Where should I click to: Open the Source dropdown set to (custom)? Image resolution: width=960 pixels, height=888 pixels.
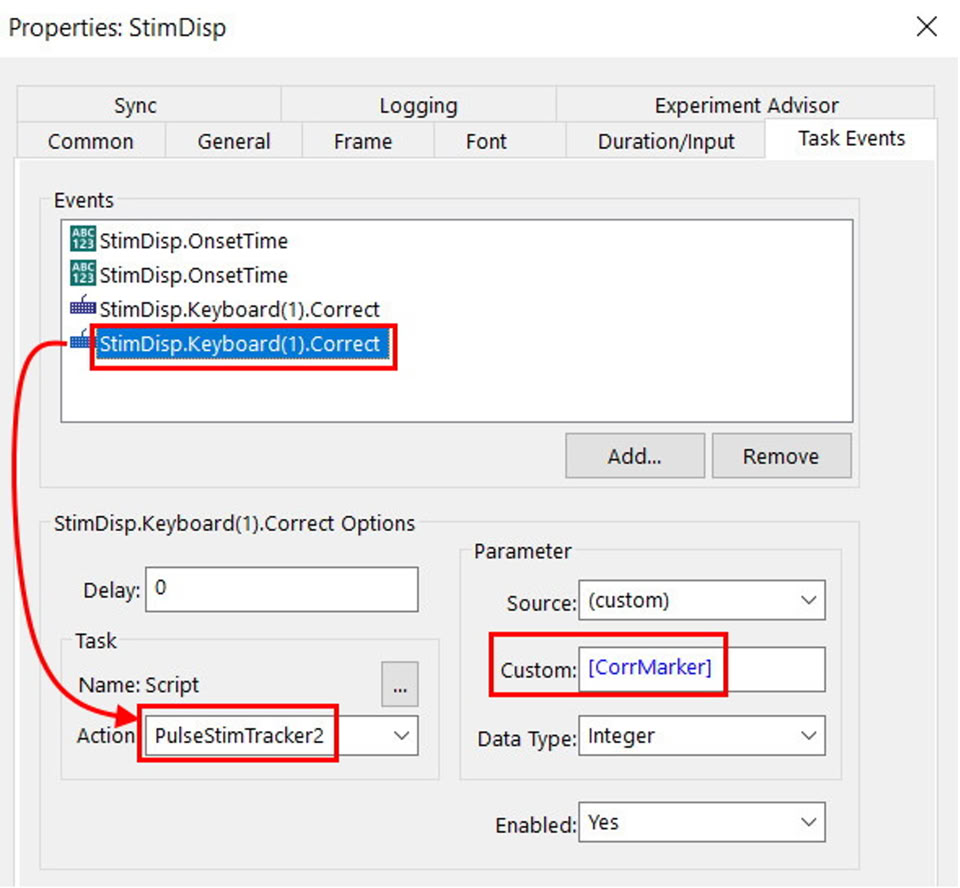coord(808,601)
